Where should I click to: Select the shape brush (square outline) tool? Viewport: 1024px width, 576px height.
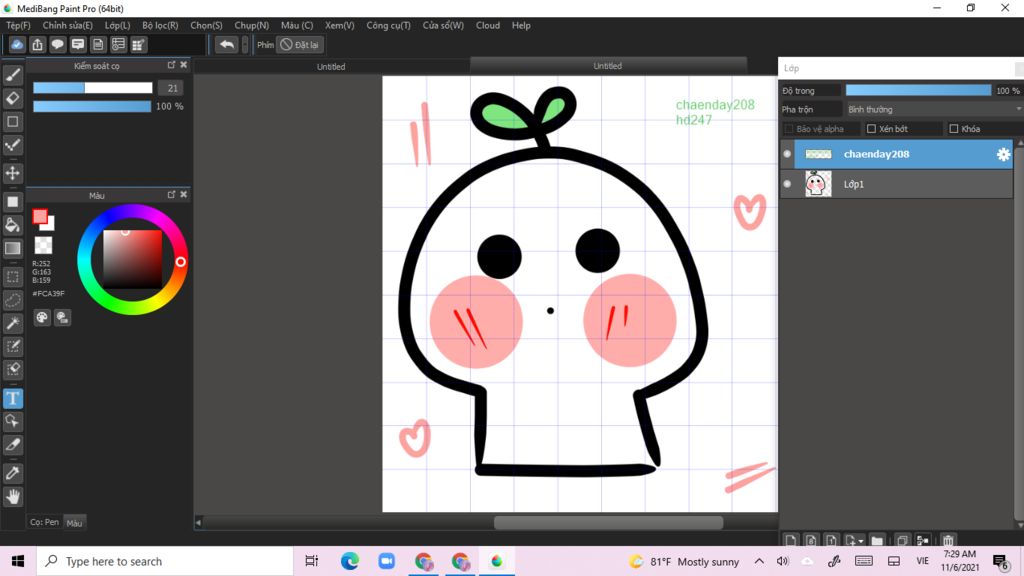tap(12, 121)
